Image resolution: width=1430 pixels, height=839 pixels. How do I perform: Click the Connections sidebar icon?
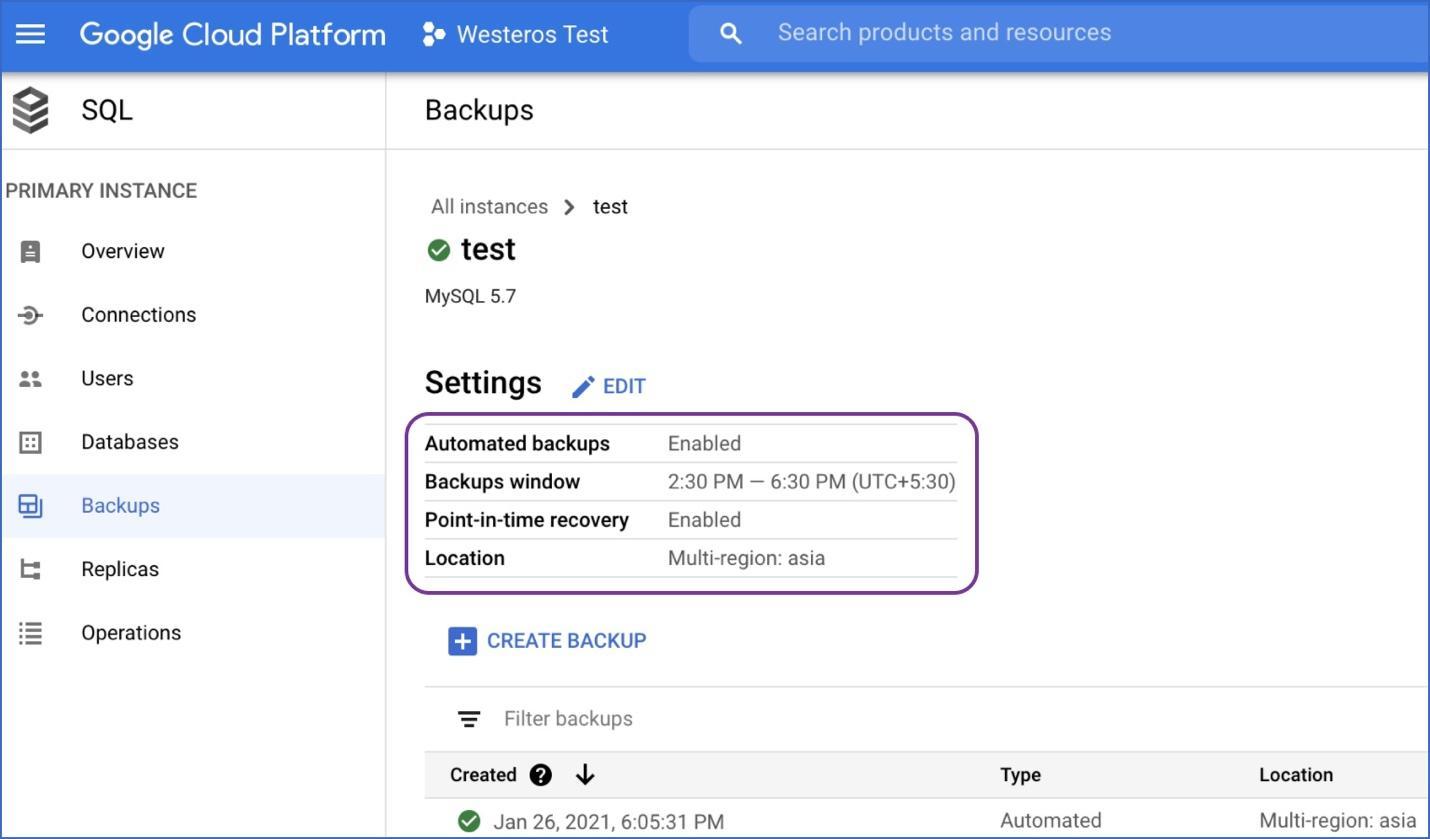click(x=30, y=315)
